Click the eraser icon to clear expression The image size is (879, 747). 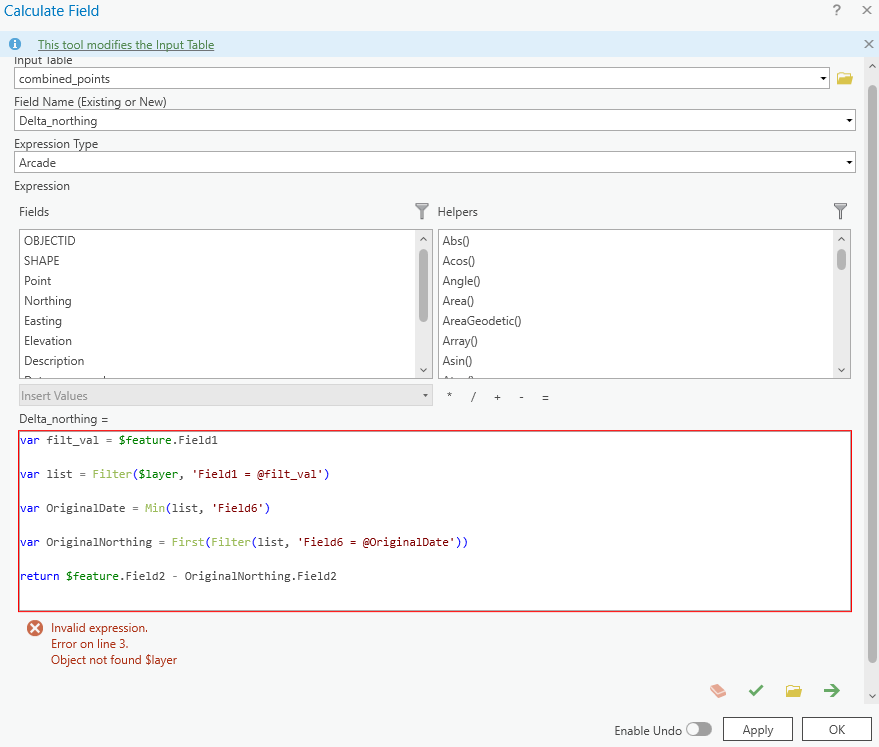point(718,691)
